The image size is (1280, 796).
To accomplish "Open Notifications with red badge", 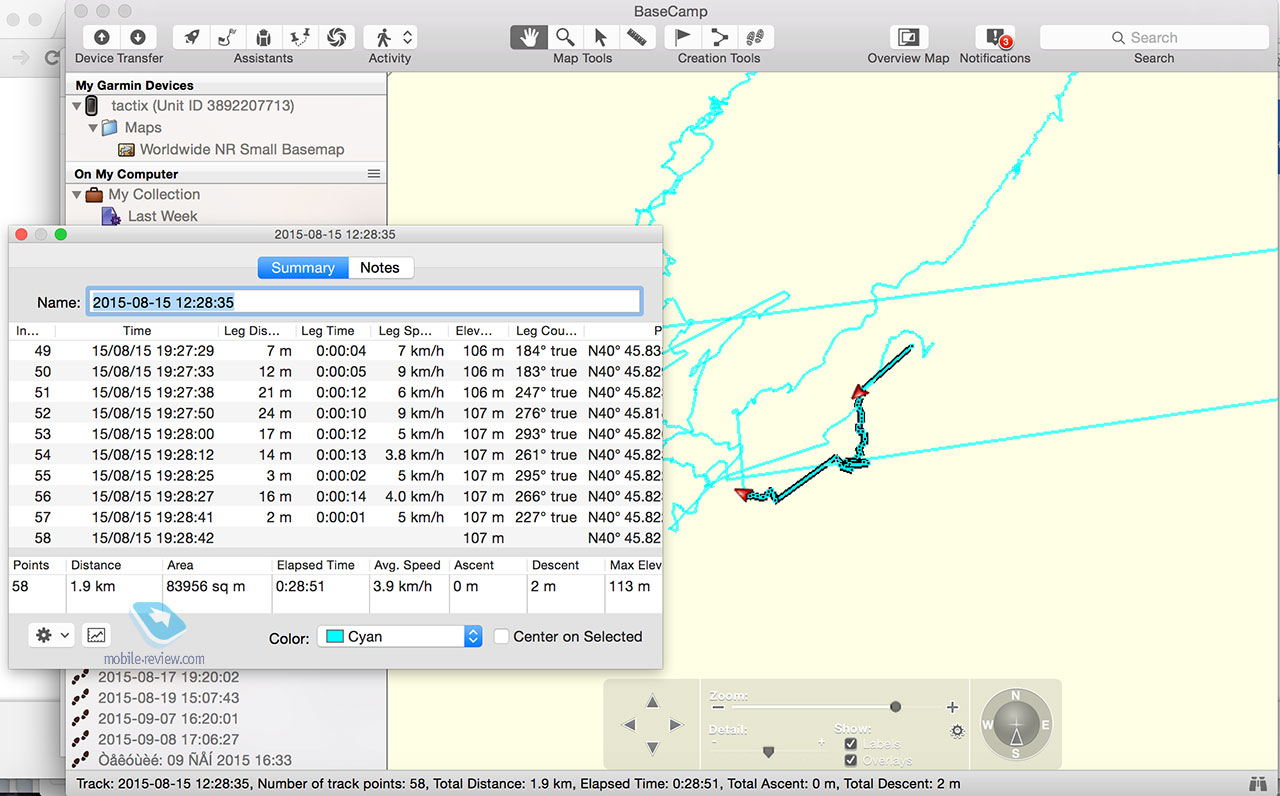I will pos(995,37).
